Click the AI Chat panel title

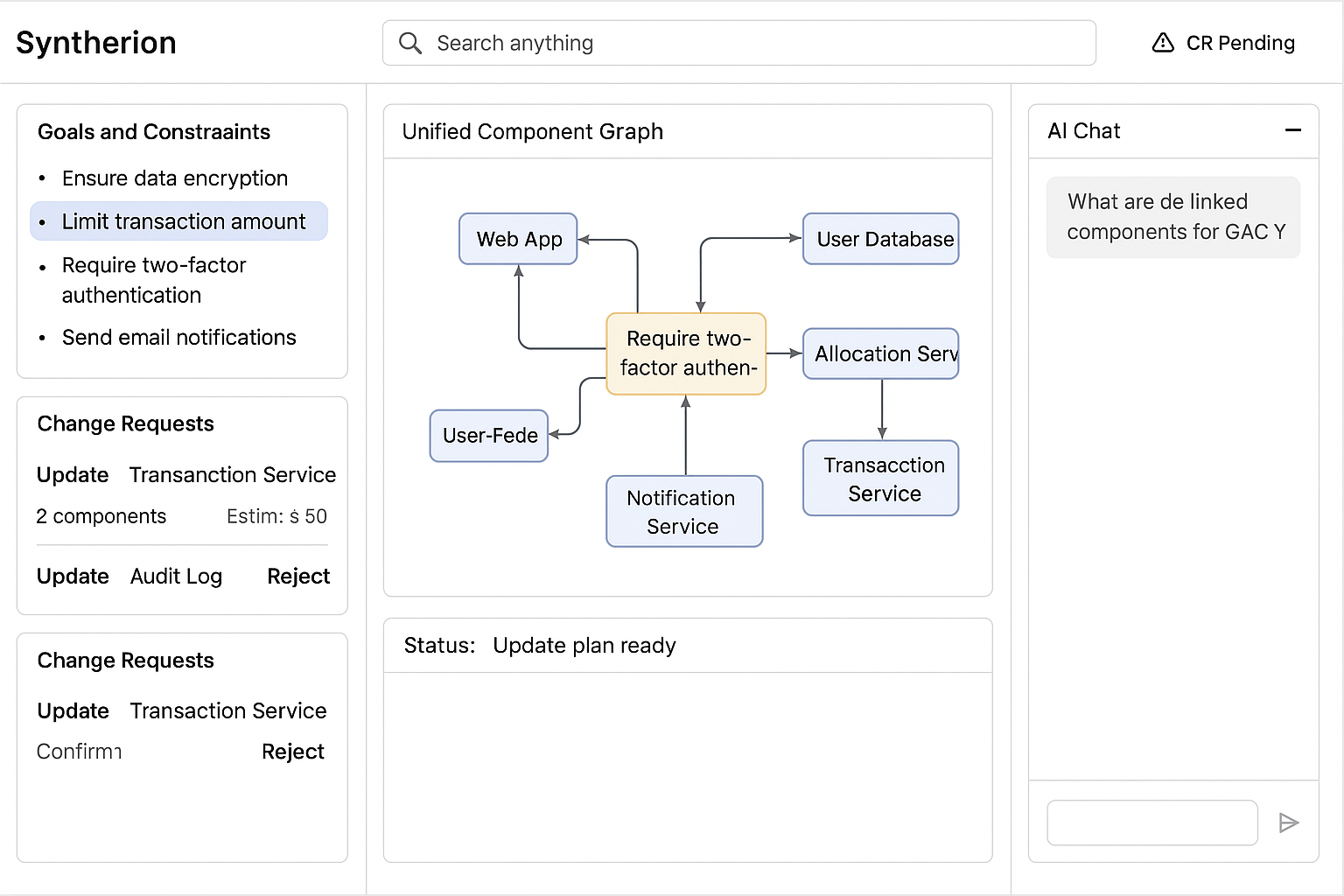1084,131
